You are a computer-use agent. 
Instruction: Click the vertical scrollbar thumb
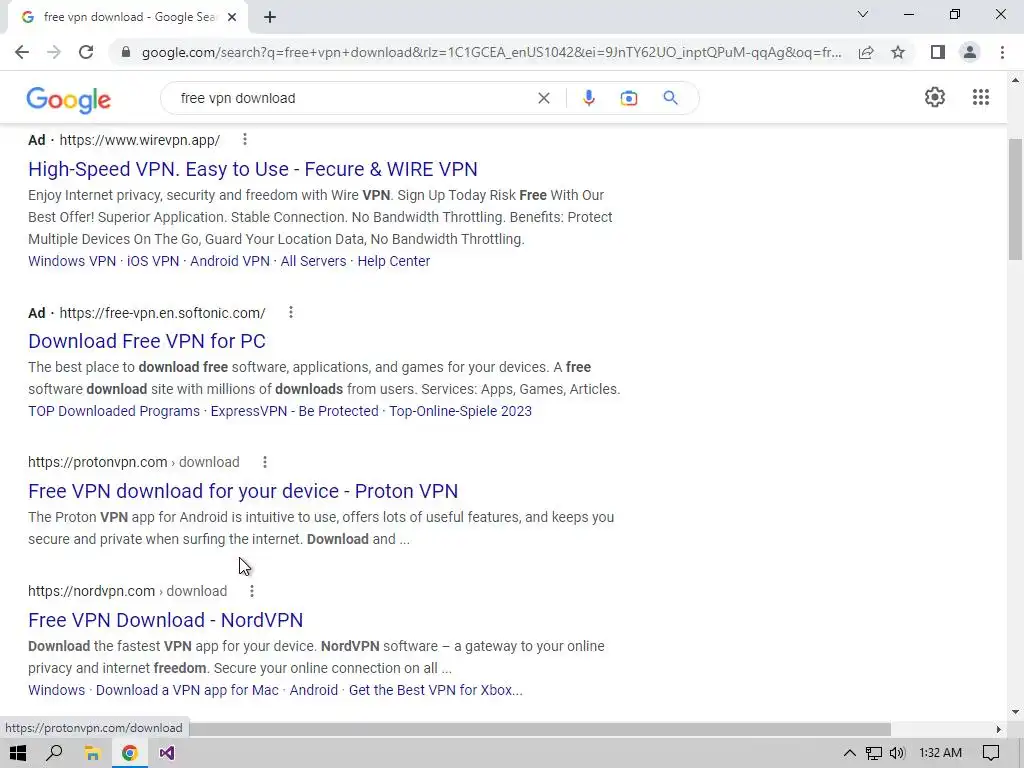tap(1015, 199)
